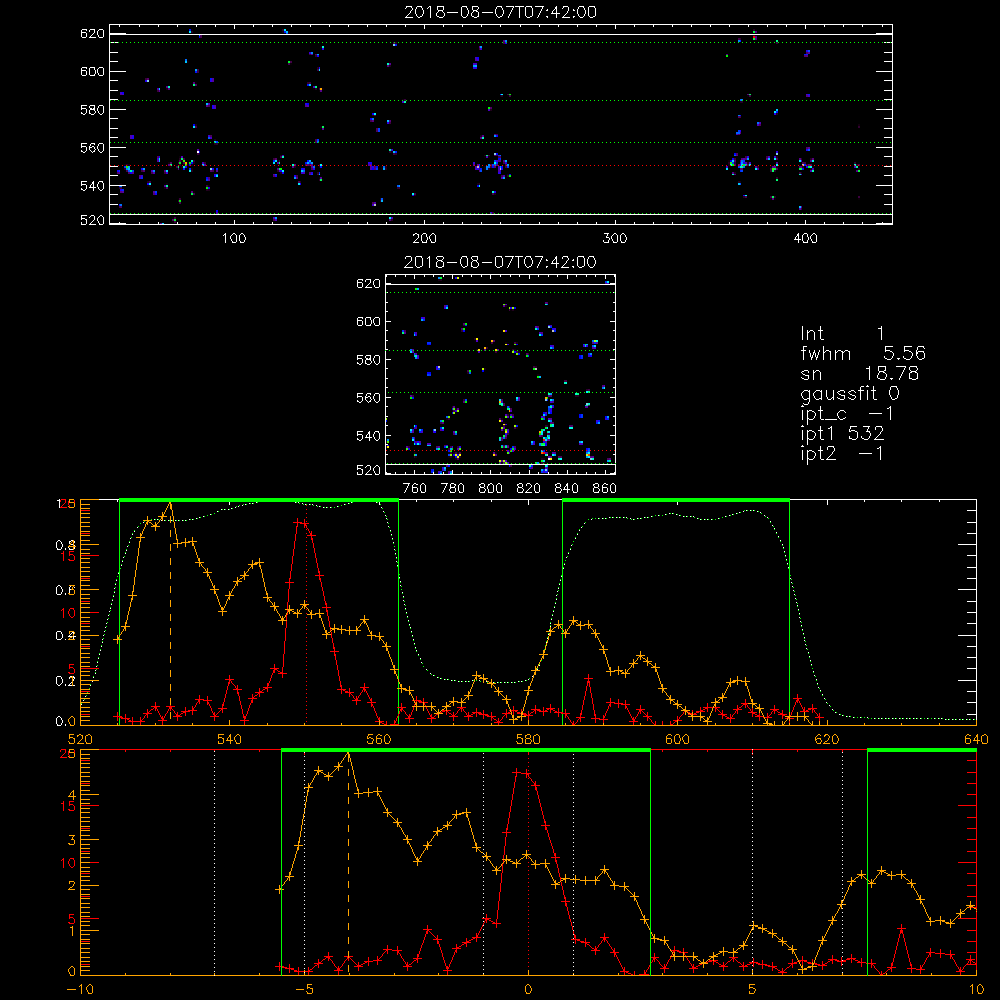The image size is (1000, 1000).
Task: Click the 'ipt1 532' parameter line
Action: click(842, 434)
